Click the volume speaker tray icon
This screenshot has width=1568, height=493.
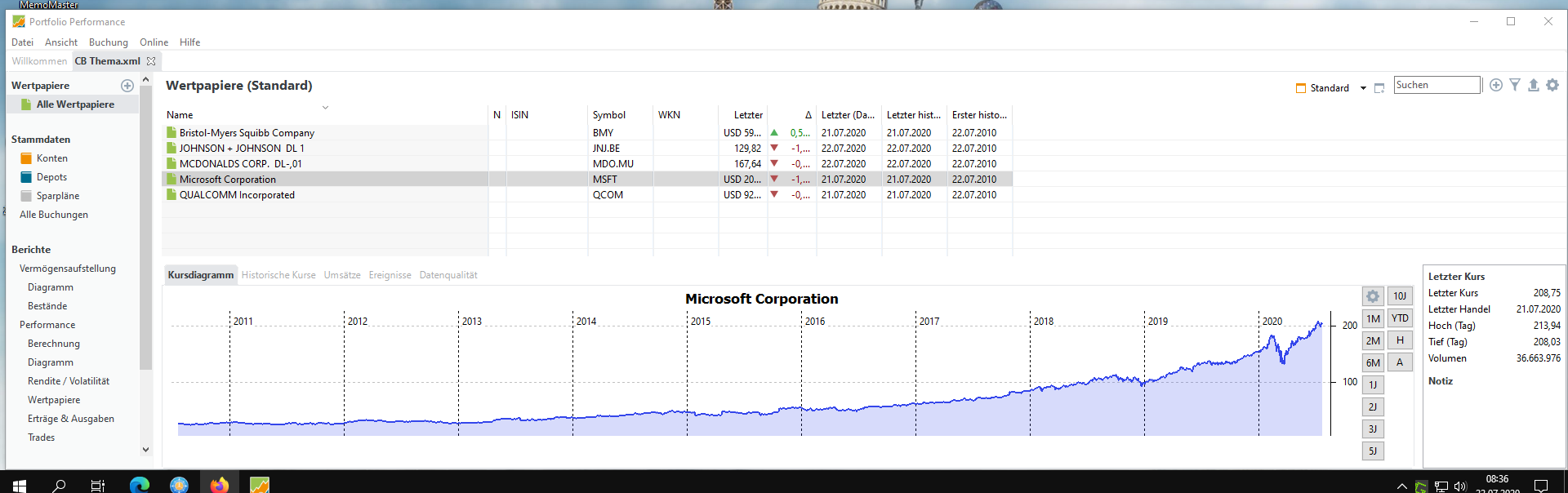[x=1460, y=487]
